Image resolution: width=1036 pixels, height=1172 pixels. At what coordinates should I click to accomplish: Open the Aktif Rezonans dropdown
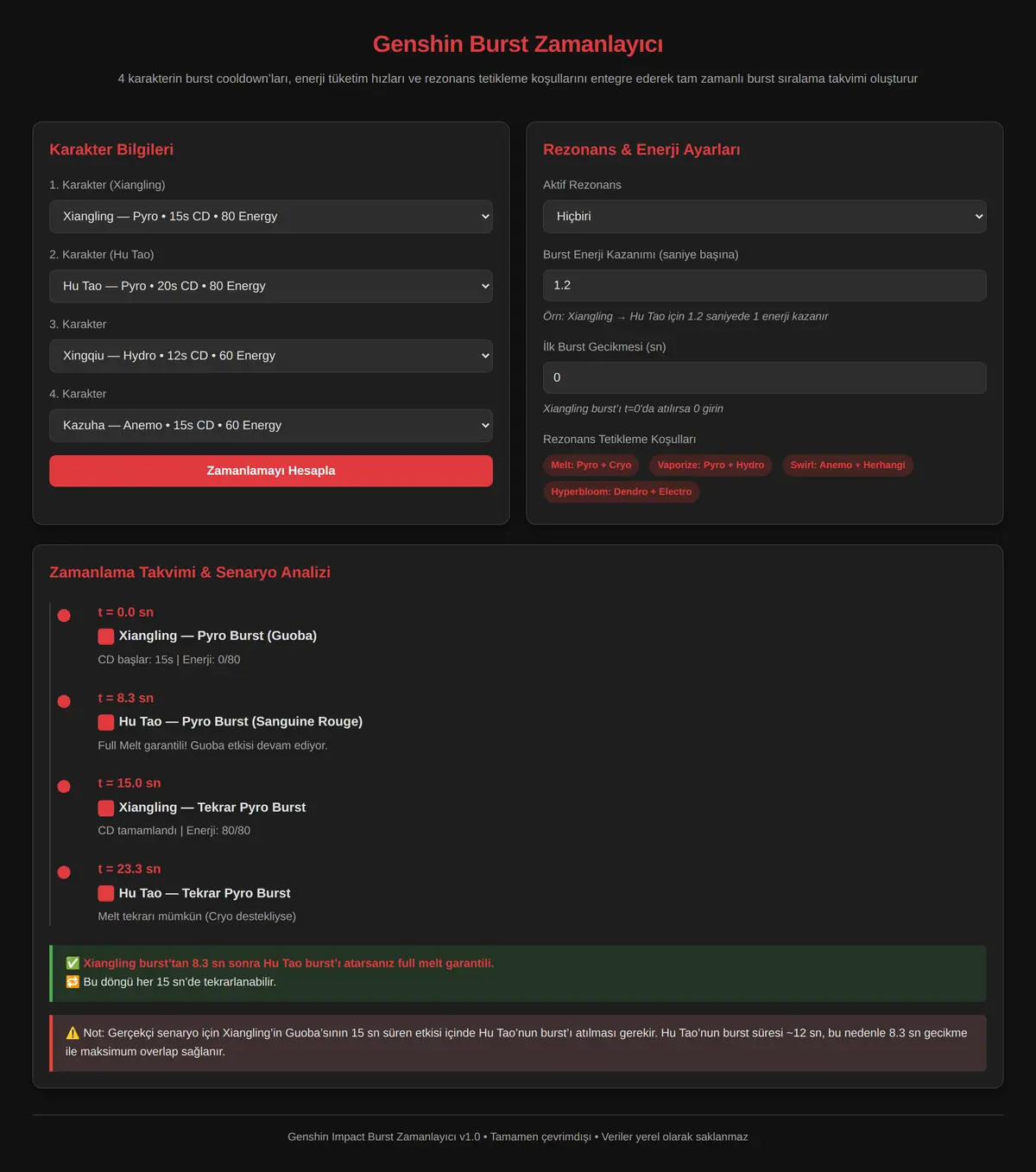coord(765,217)
